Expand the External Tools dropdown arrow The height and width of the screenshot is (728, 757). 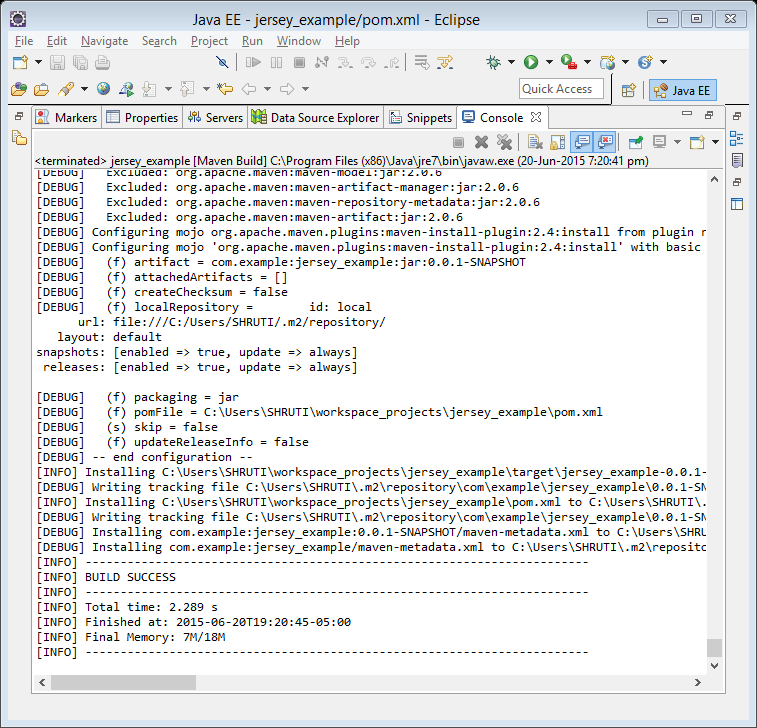pos(587,62)
